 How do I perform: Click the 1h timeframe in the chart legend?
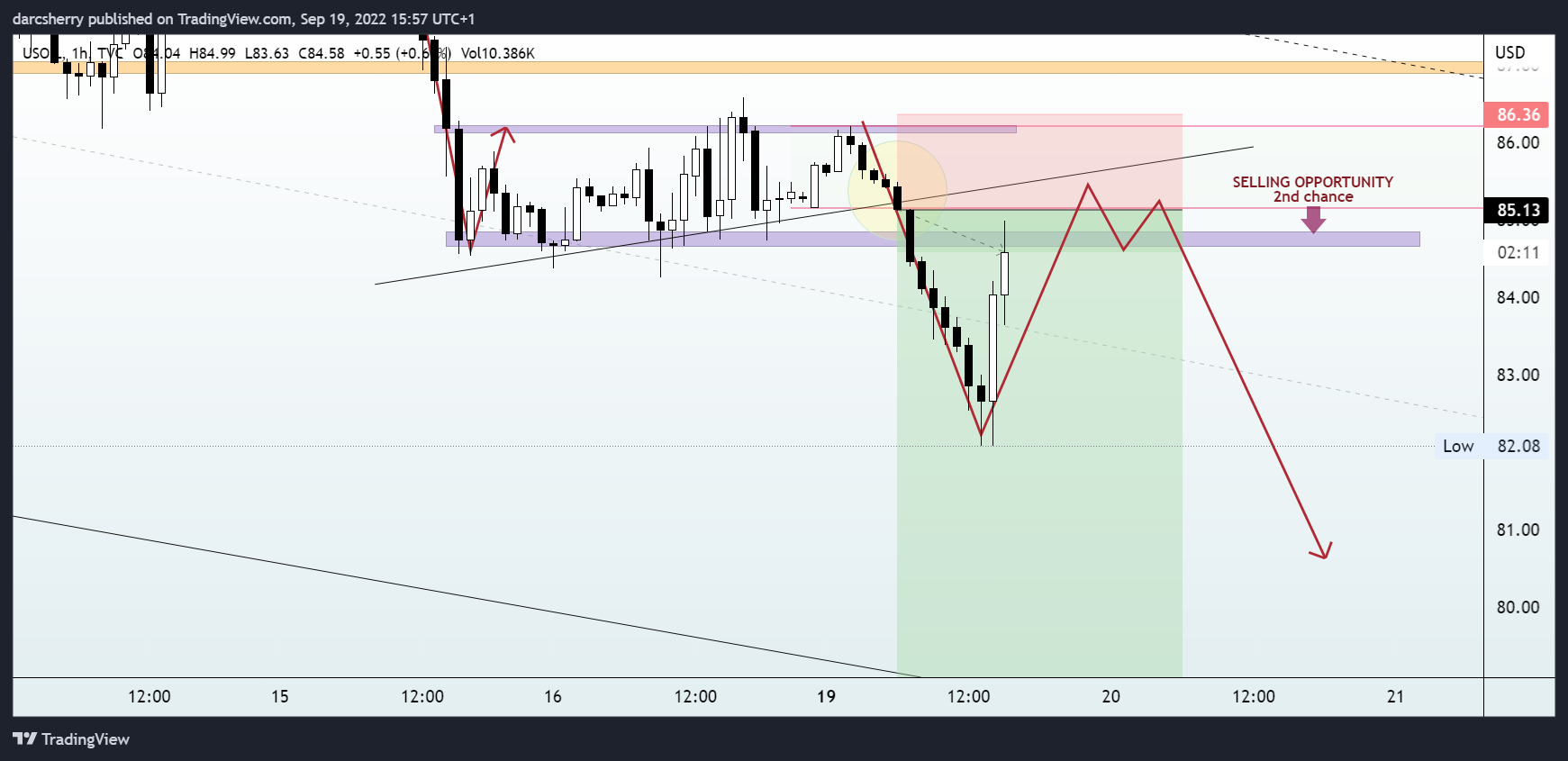click(79, 53)
